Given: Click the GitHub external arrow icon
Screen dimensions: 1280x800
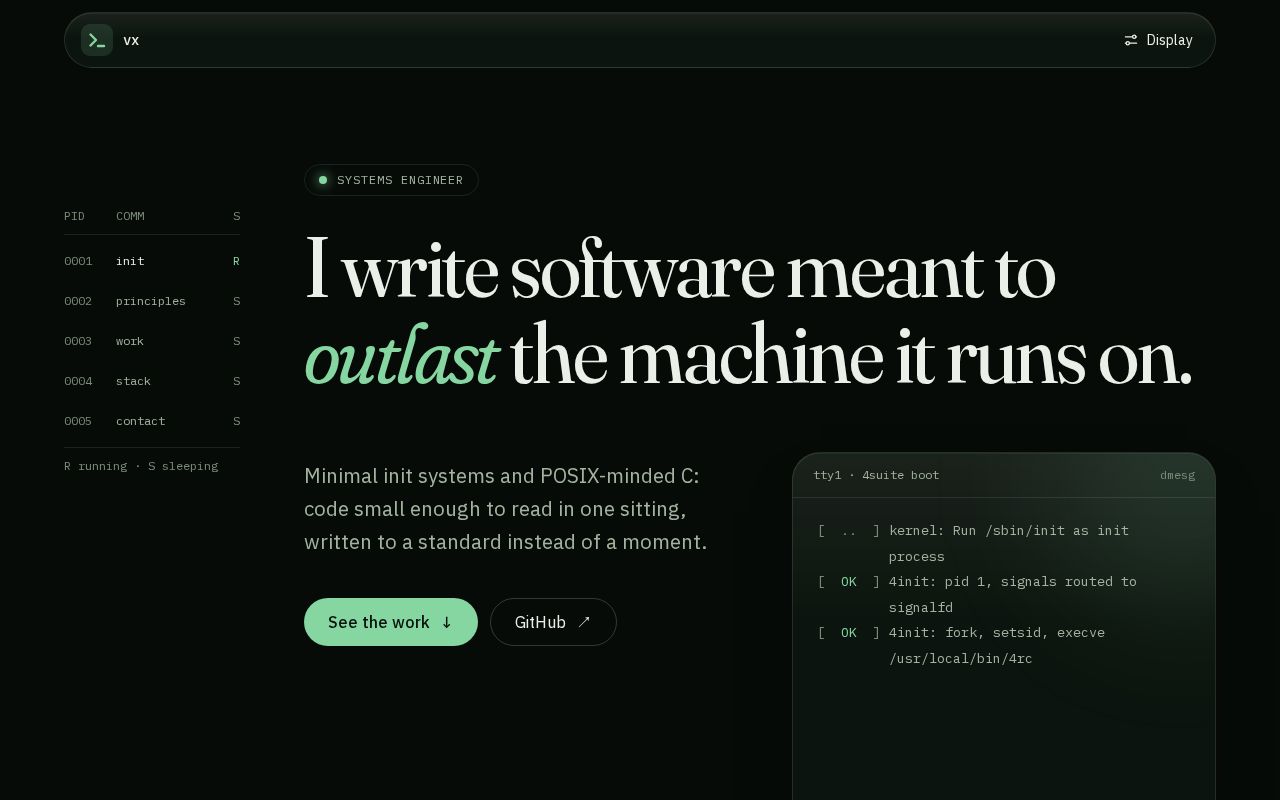Looking at the screenshot, I should pos(585,621).
